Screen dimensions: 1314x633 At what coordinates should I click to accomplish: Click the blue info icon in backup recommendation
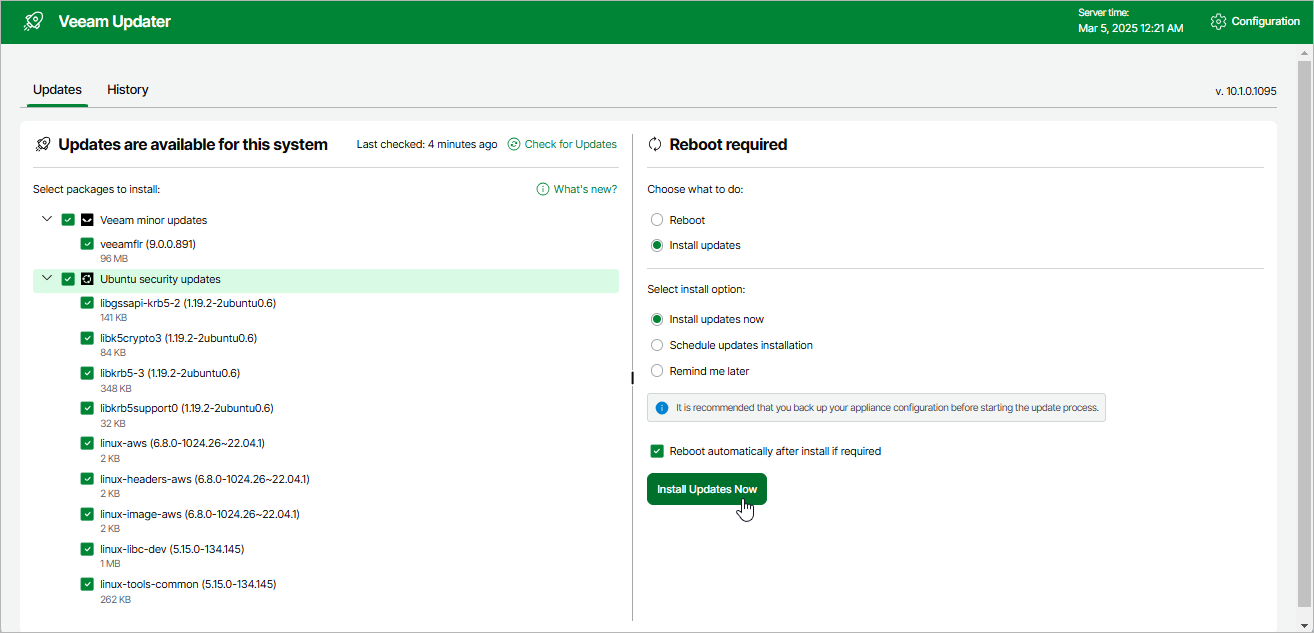pyautogui.click(x=661, y=408)
